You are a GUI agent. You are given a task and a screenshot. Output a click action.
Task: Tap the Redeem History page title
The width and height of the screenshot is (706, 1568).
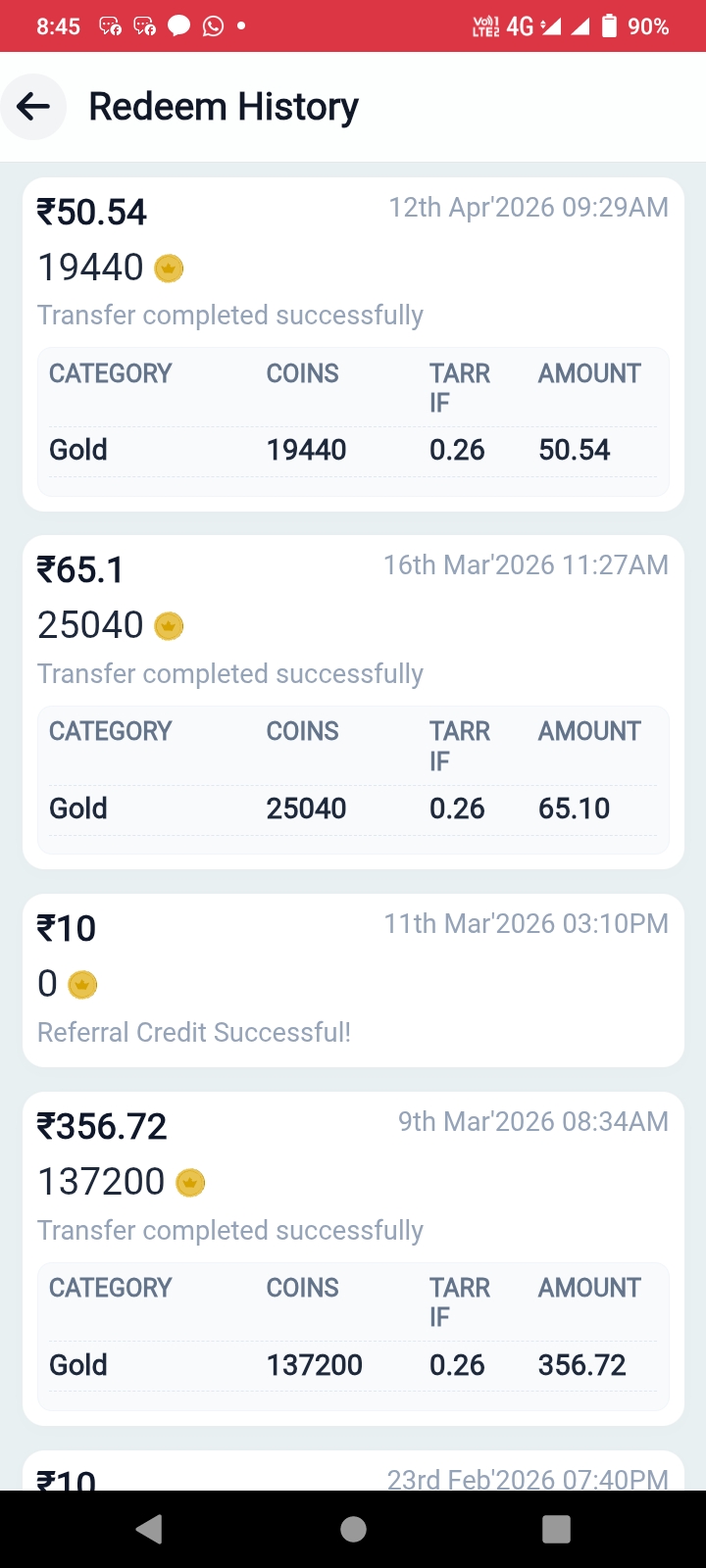pyautogui.click(x=224, y=106)
